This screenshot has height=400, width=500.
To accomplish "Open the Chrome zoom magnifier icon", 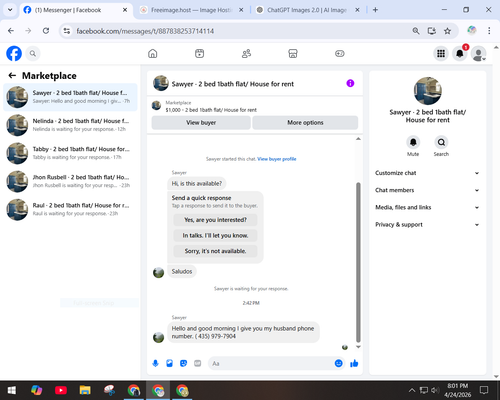I will coord(416,31).
